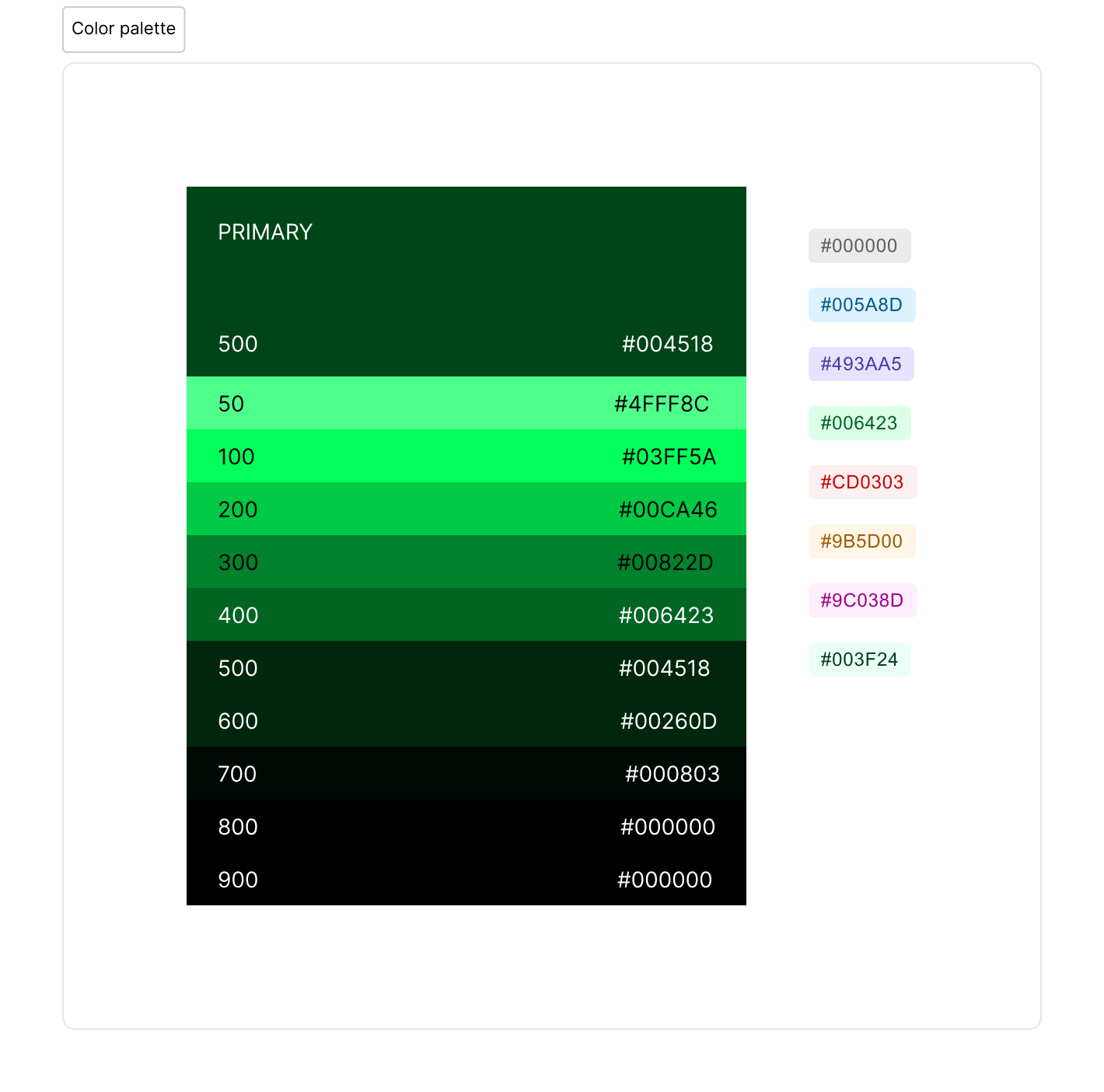This screenshot has height=1092, width=1104.
Task: Click the blue #005A8D color chip
Action: (861, 305)
